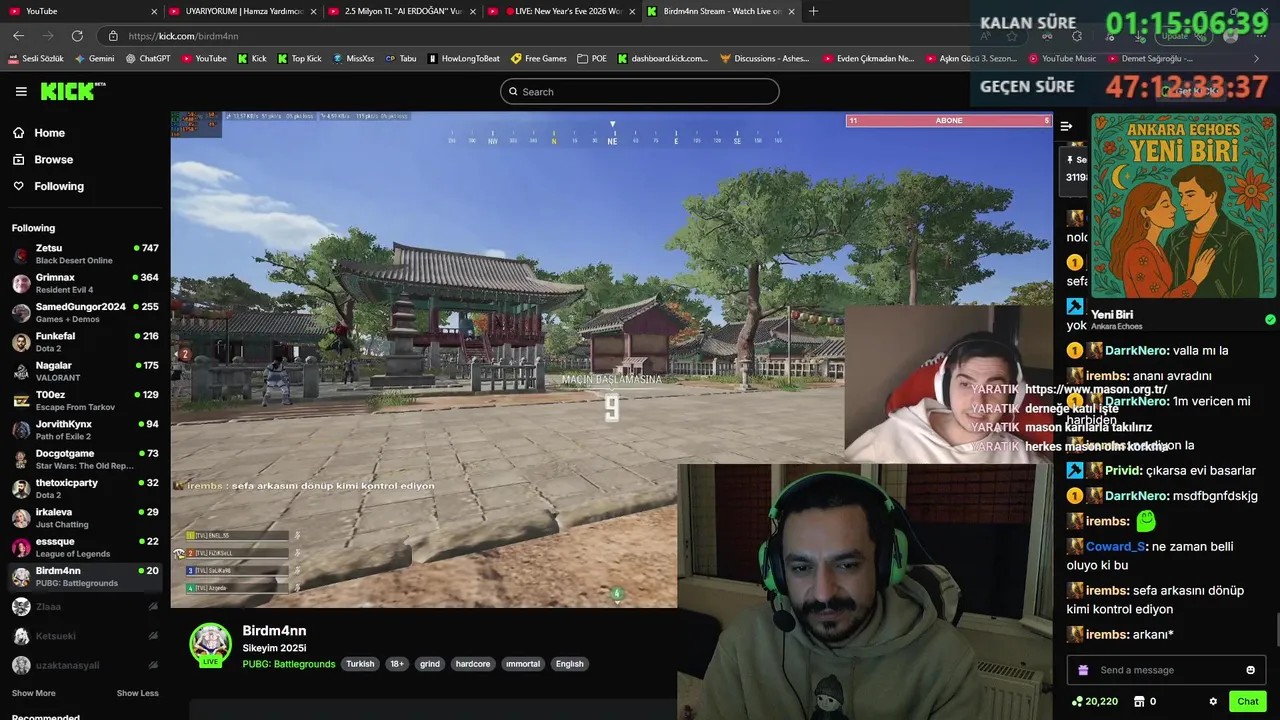Open the Gemini bookmark

(x=95, y=59)
